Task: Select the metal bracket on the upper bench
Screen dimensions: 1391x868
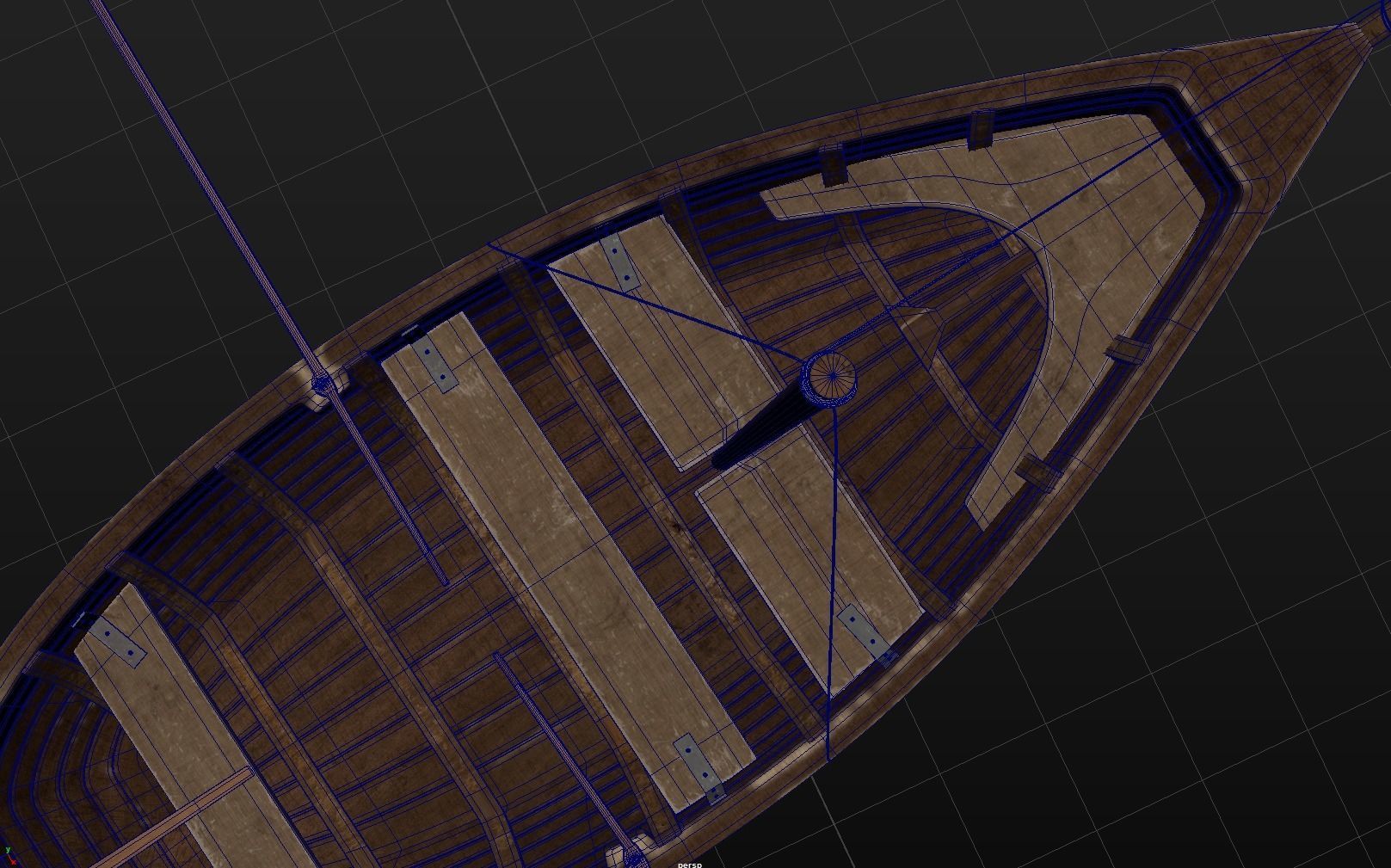Action: (x=619, y=262)
